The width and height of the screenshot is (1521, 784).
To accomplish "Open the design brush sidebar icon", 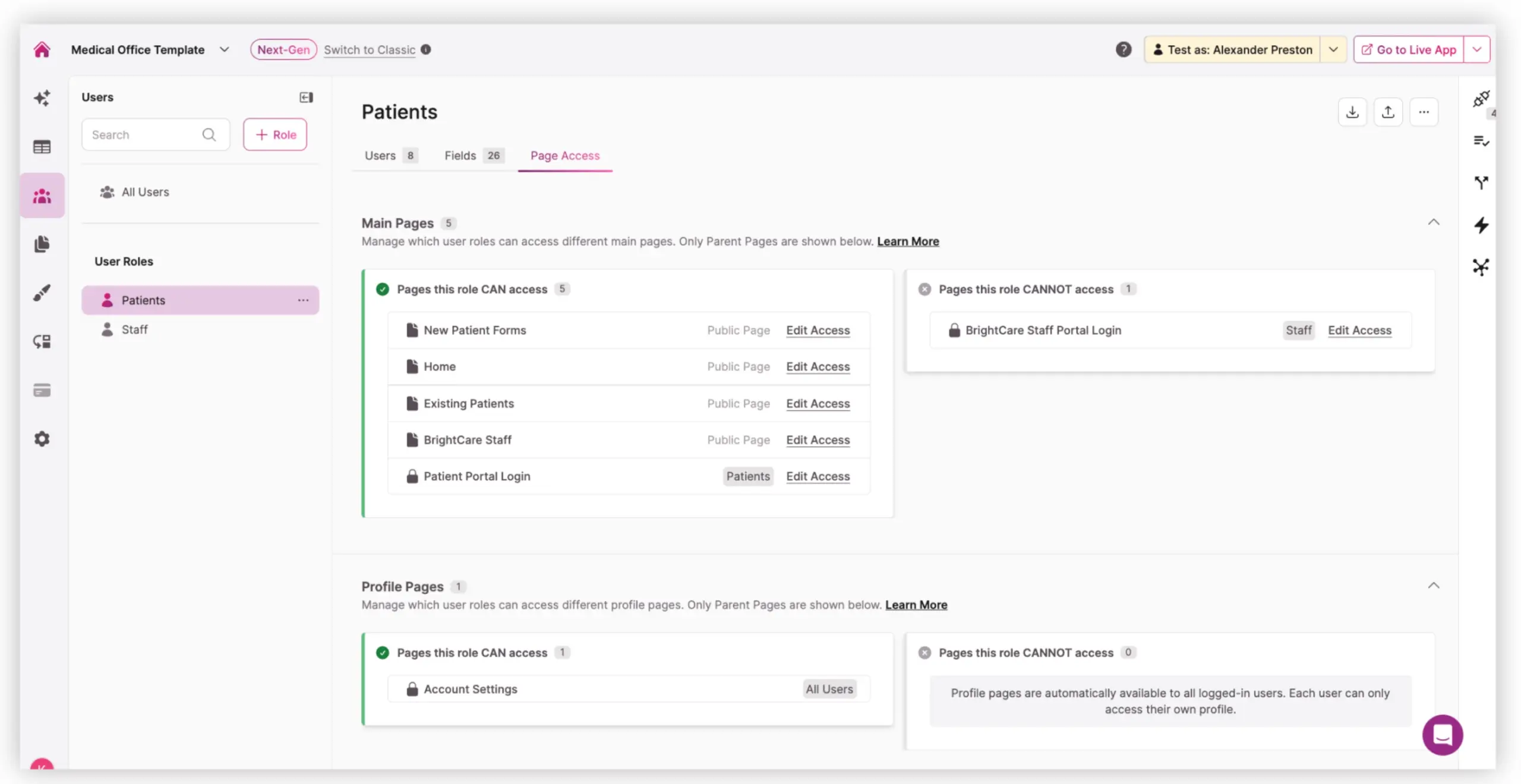I will coord(42,293).
